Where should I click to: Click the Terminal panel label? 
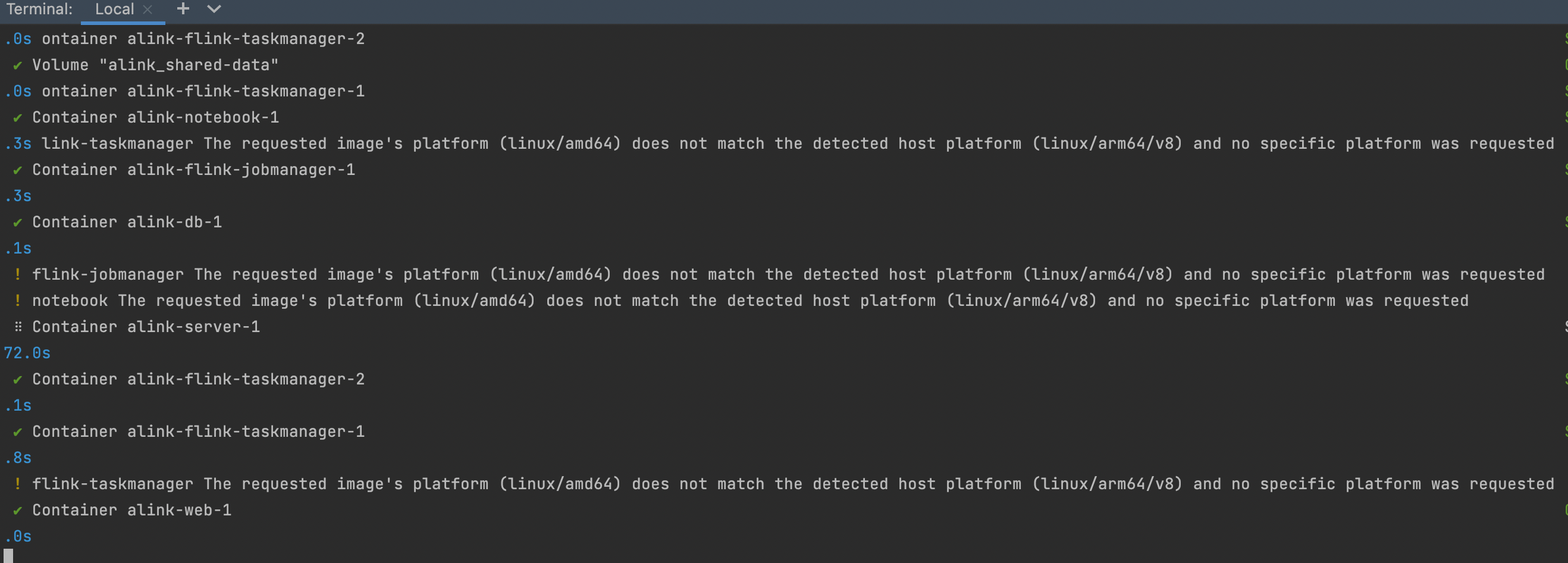coord(40,9)
